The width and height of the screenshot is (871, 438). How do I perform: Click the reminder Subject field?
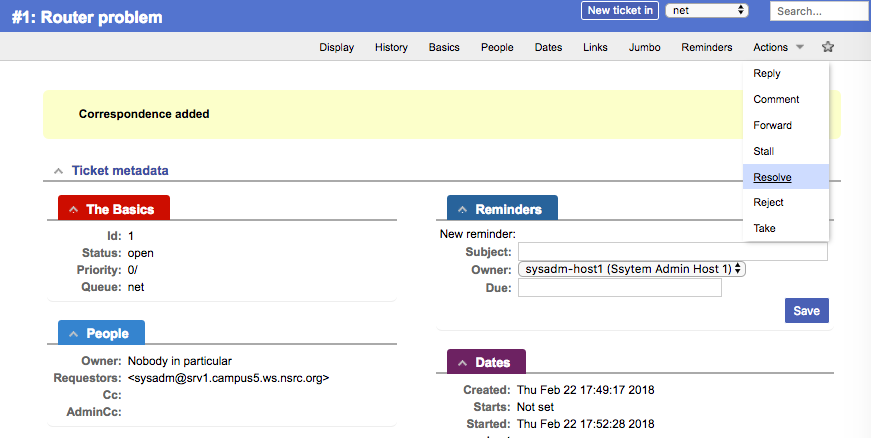click(x=672, y=252)
